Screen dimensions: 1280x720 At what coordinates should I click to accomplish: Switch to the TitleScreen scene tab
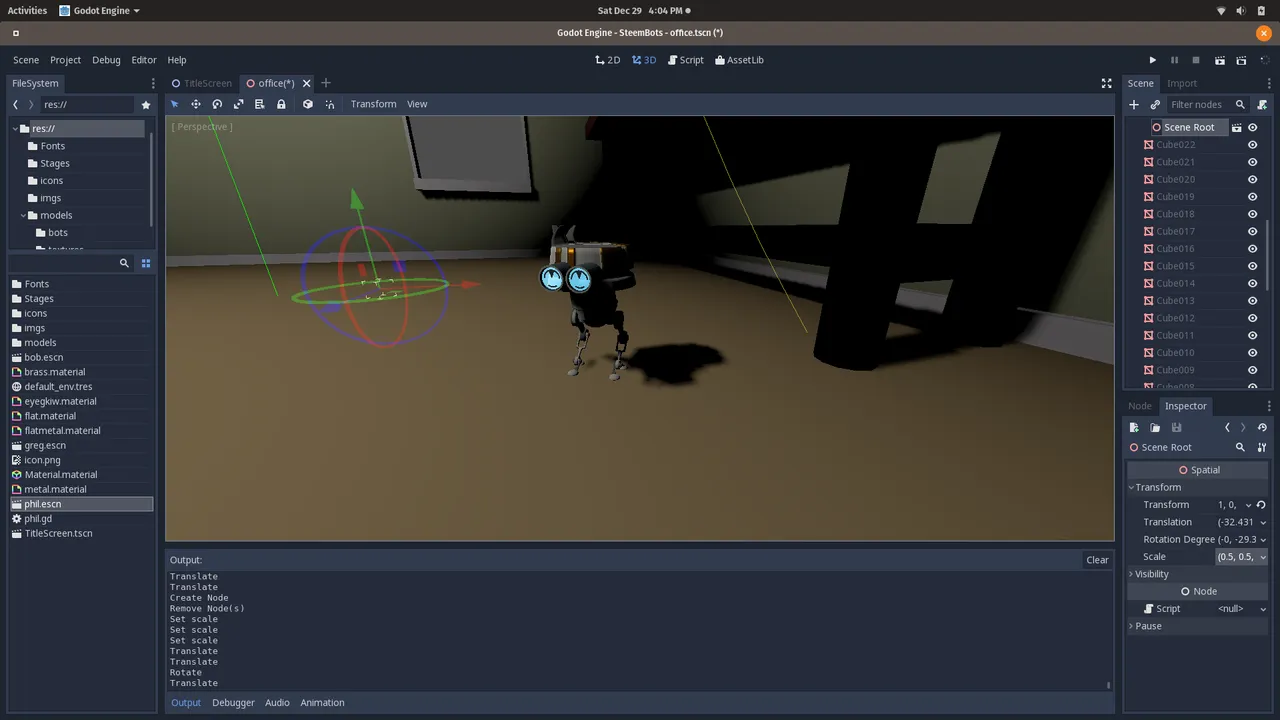pyautogui.click(x=201, y=83)
